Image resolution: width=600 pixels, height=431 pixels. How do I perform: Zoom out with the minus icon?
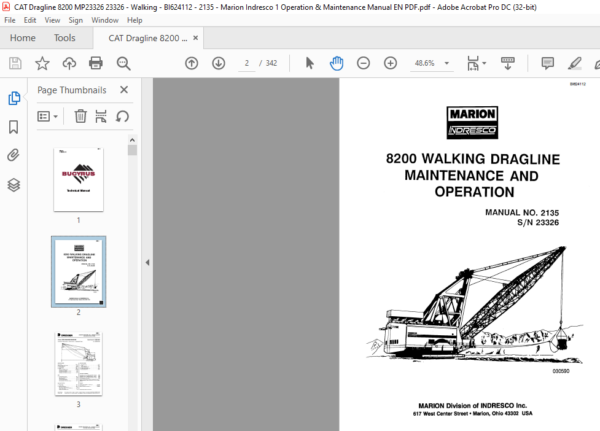(363, 63)
